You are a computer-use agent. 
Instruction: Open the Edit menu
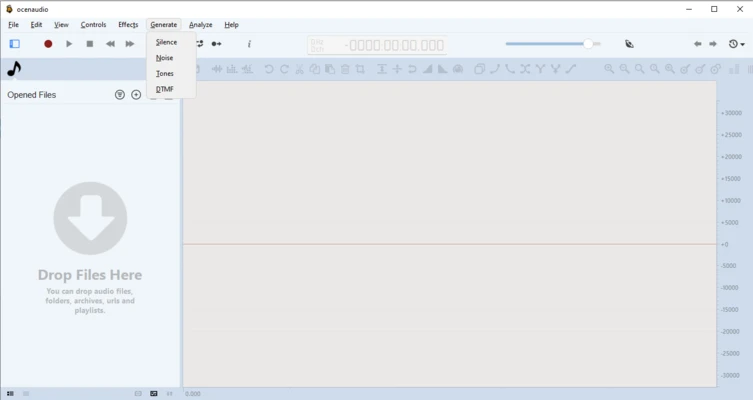click(x=36, y=24)
